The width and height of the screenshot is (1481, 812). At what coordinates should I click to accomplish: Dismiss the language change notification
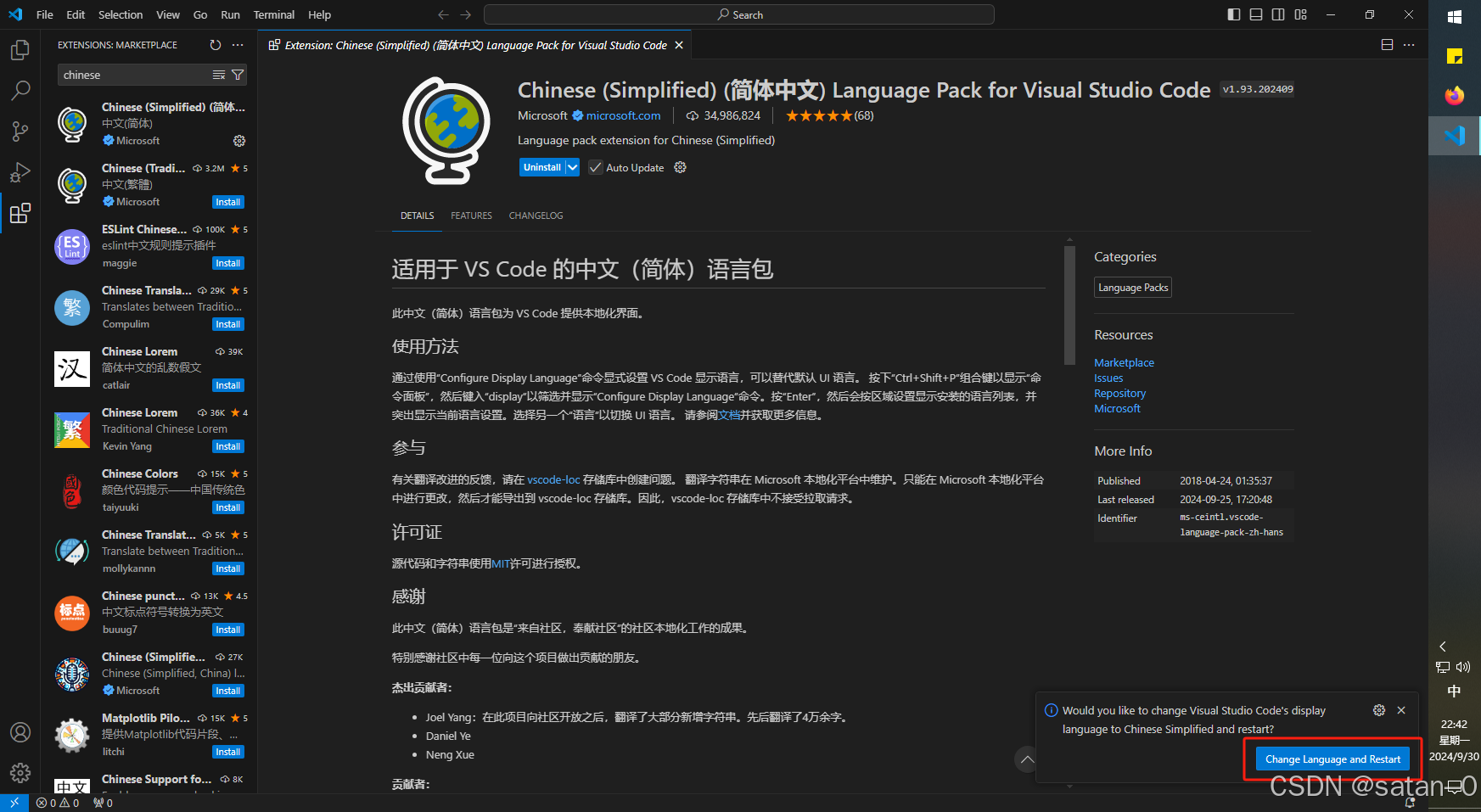[x=1401, y=710]
